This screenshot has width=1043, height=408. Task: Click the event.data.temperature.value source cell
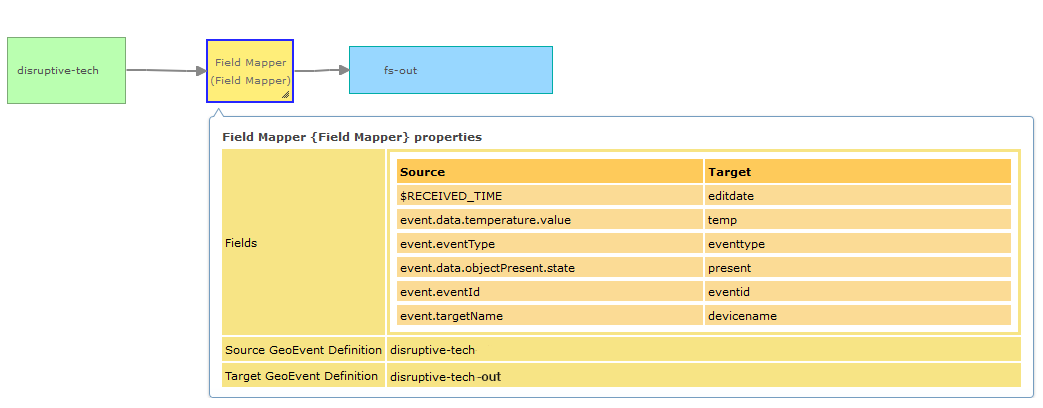coord(549,220)
